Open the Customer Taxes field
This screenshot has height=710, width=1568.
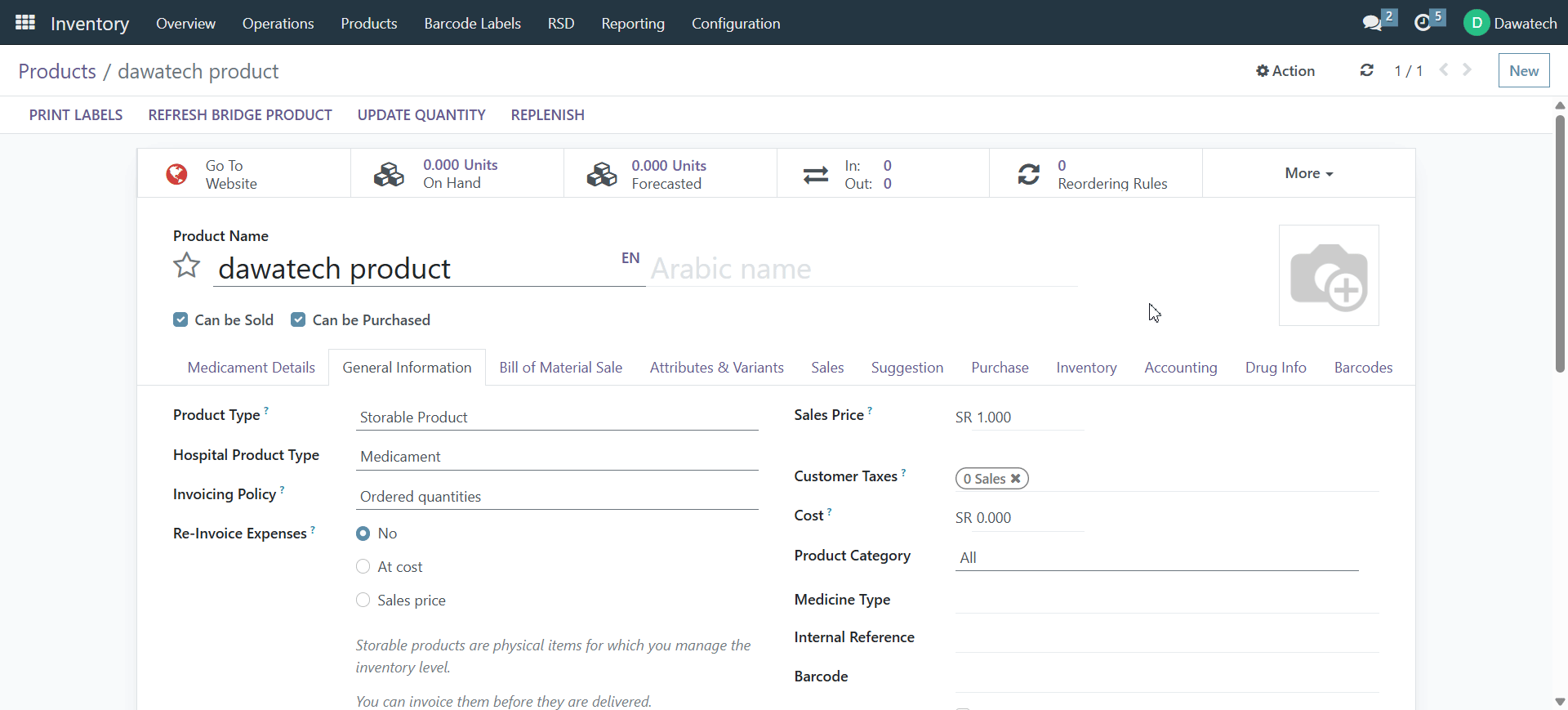click(1167, 479)
